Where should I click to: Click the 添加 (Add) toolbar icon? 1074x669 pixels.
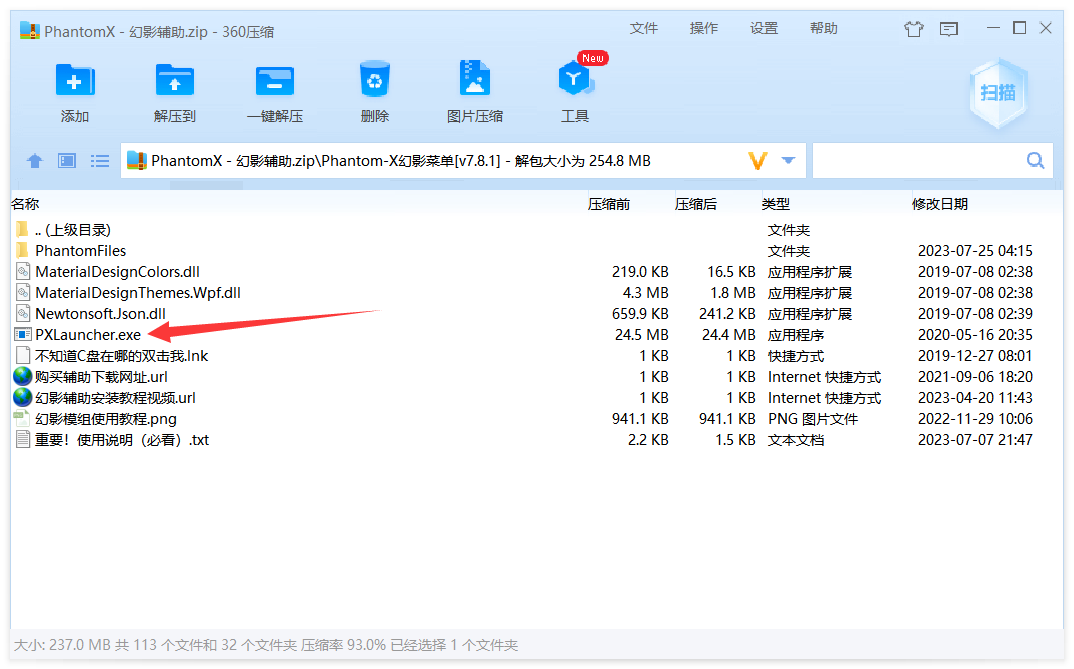pyautogui.click(x=75, y=82)
